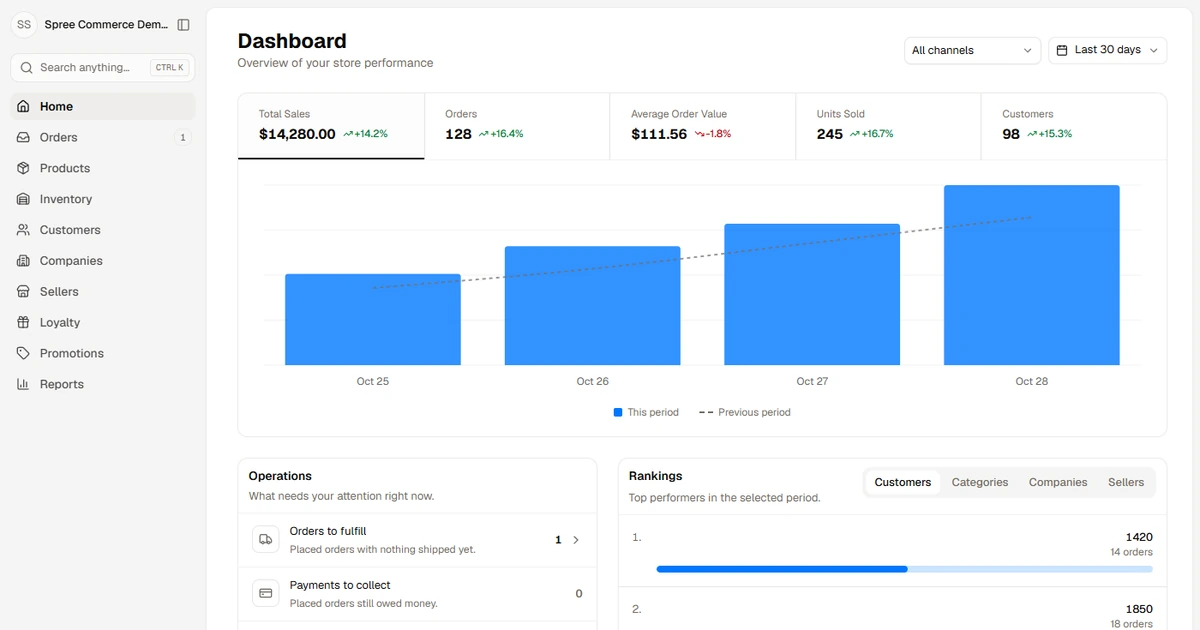Show Companies in the Rankings panel
Screen dimensions: 1200x630
pos(1058,483)
